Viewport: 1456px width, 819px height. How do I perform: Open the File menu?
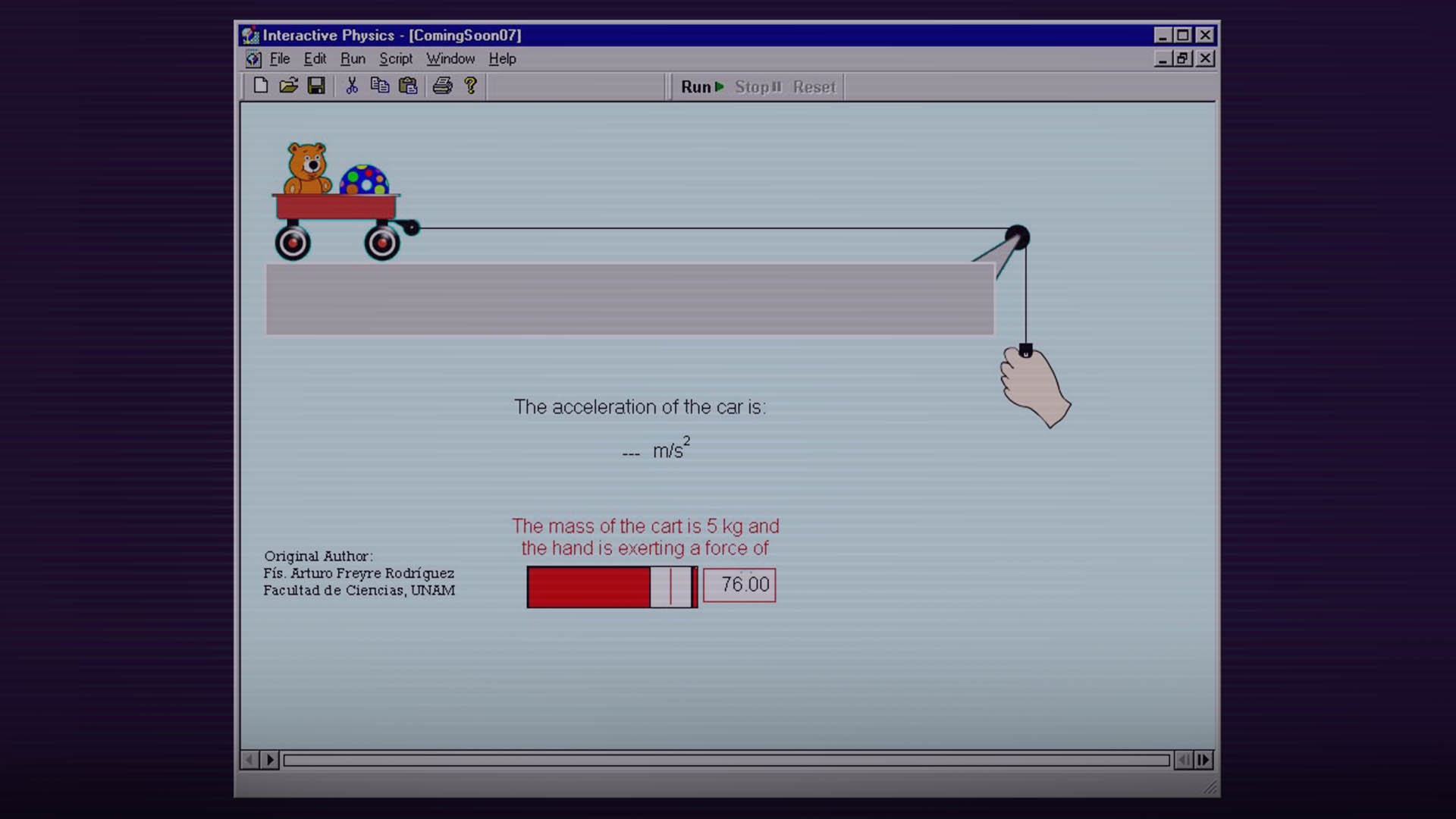[x=279, y=58]
